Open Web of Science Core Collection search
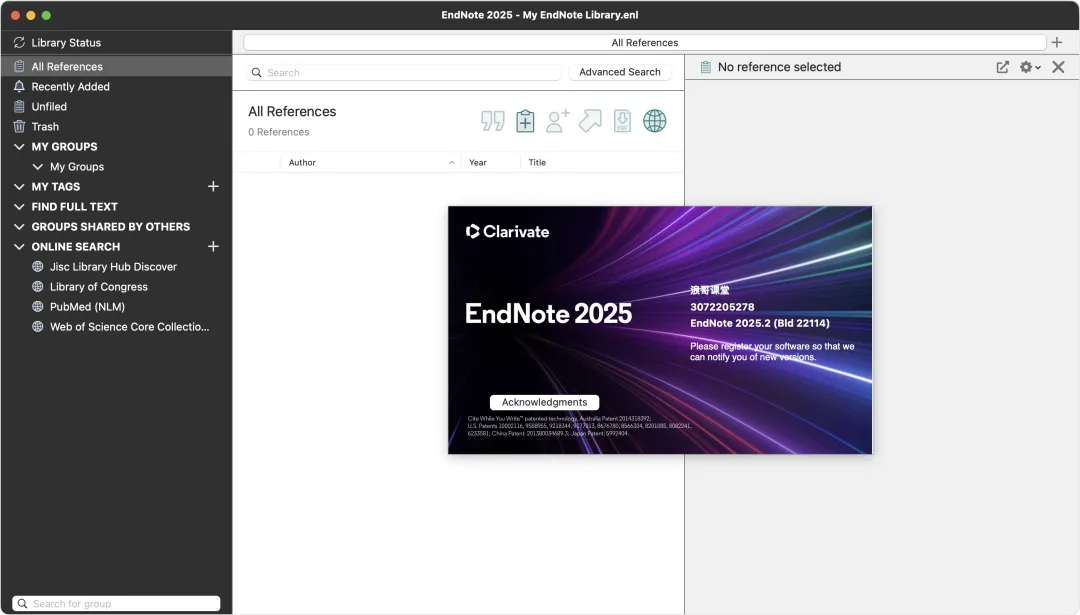The image size is (1080, 615). click(x=129, y=326)
